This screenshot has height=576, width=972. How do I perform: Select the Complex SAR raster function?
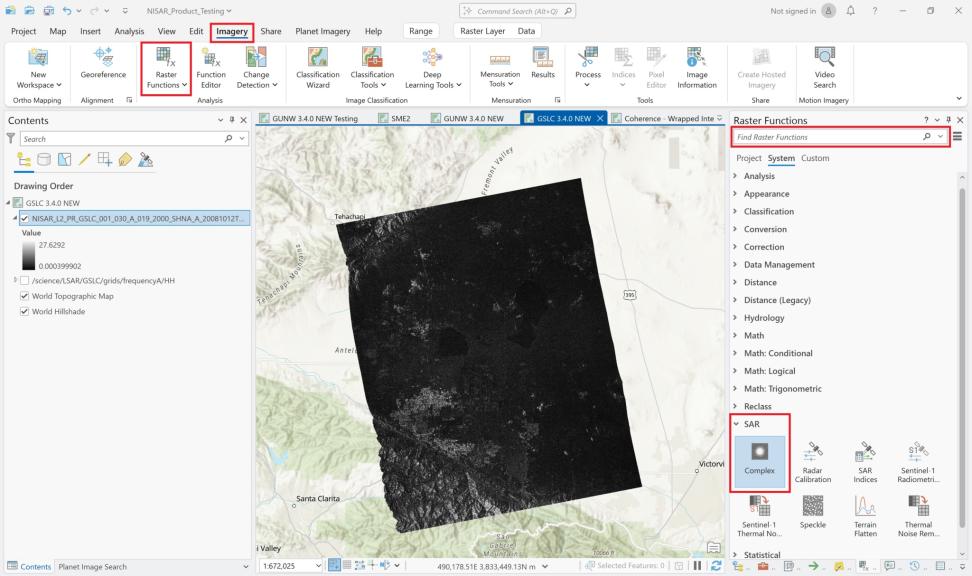coord(759,461)
